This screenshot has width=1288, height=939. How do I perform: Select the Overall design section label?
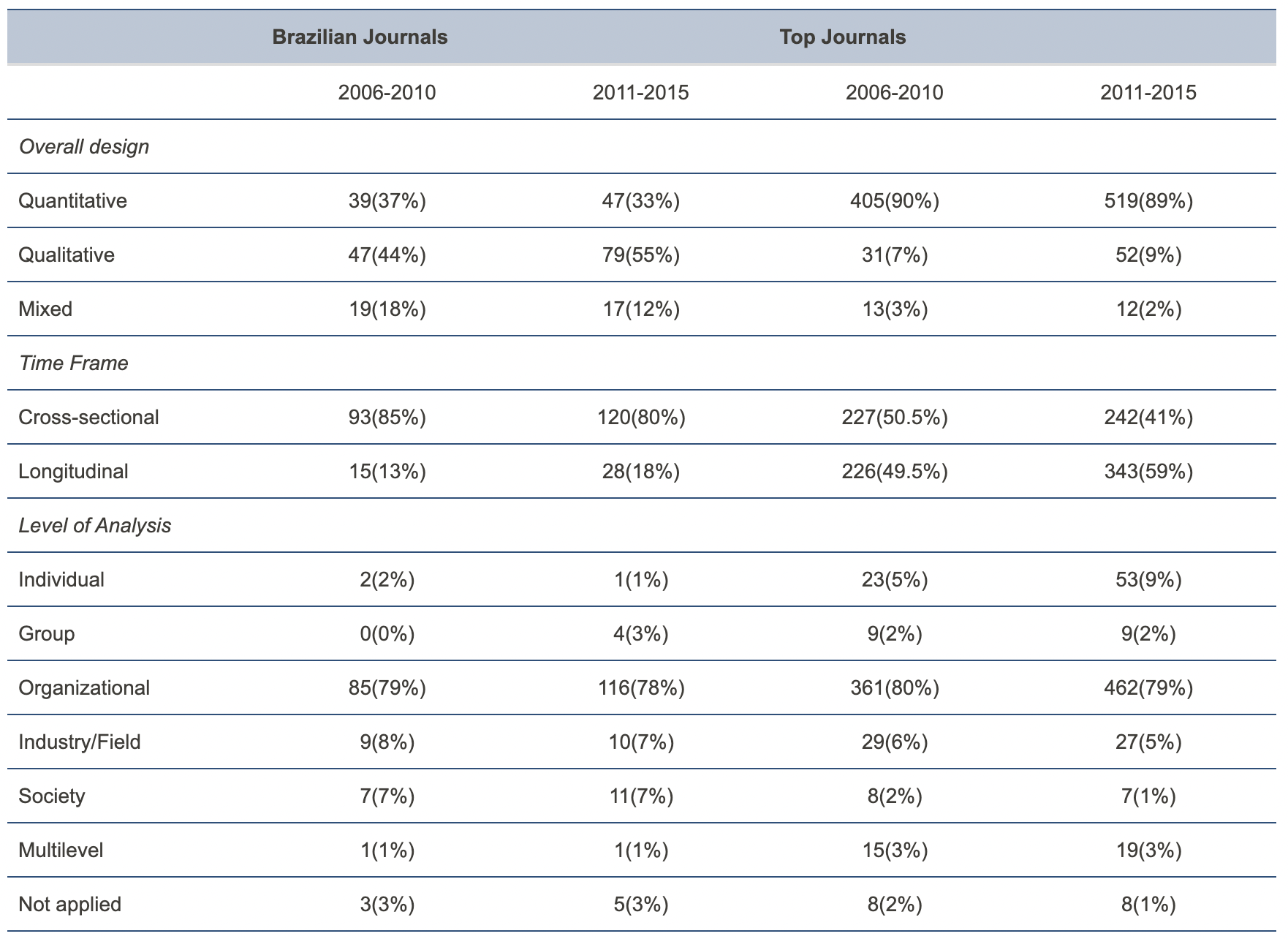pyautogui.click(x=84, y=147)
